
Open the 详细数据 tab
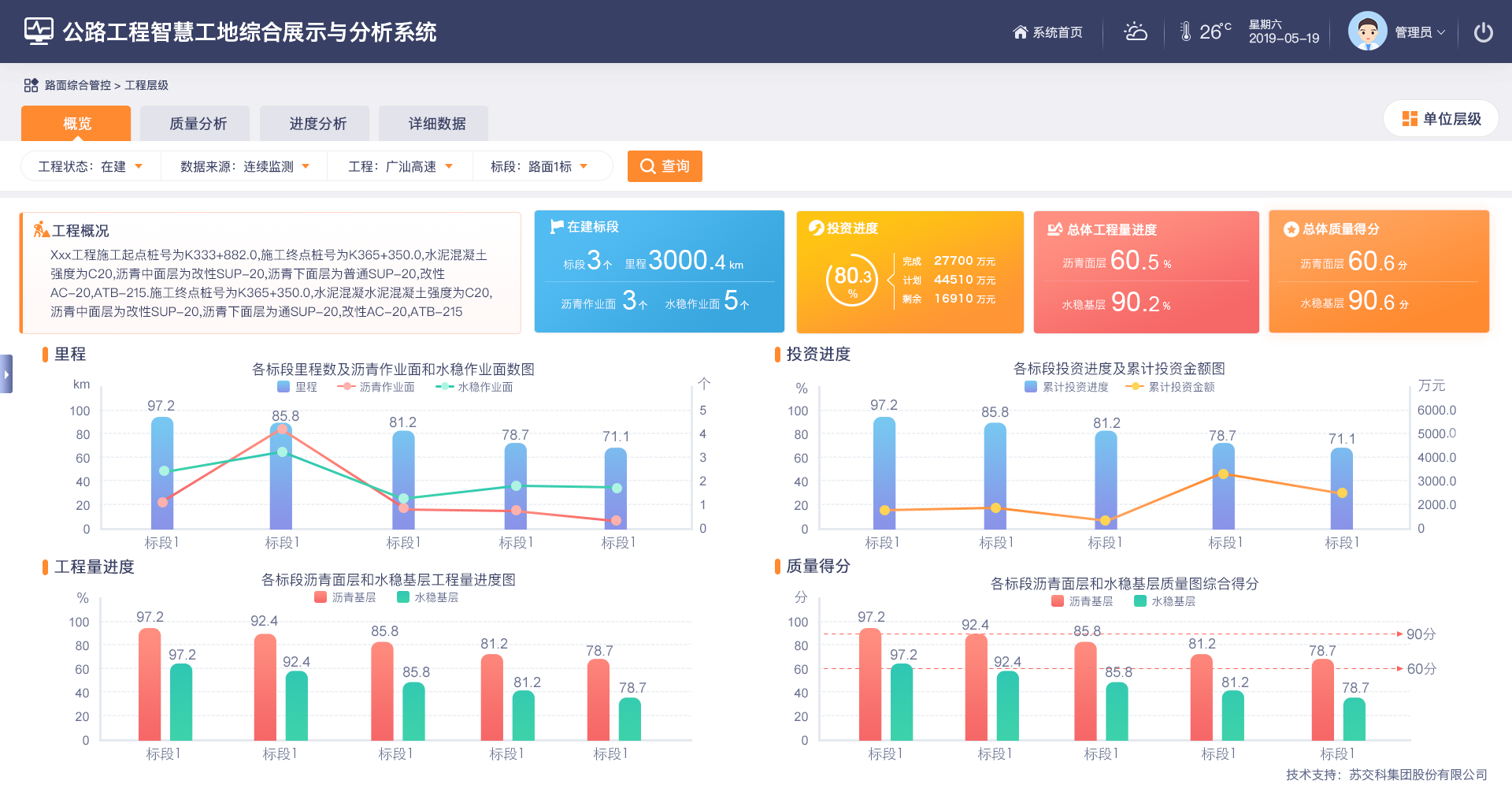436,124
